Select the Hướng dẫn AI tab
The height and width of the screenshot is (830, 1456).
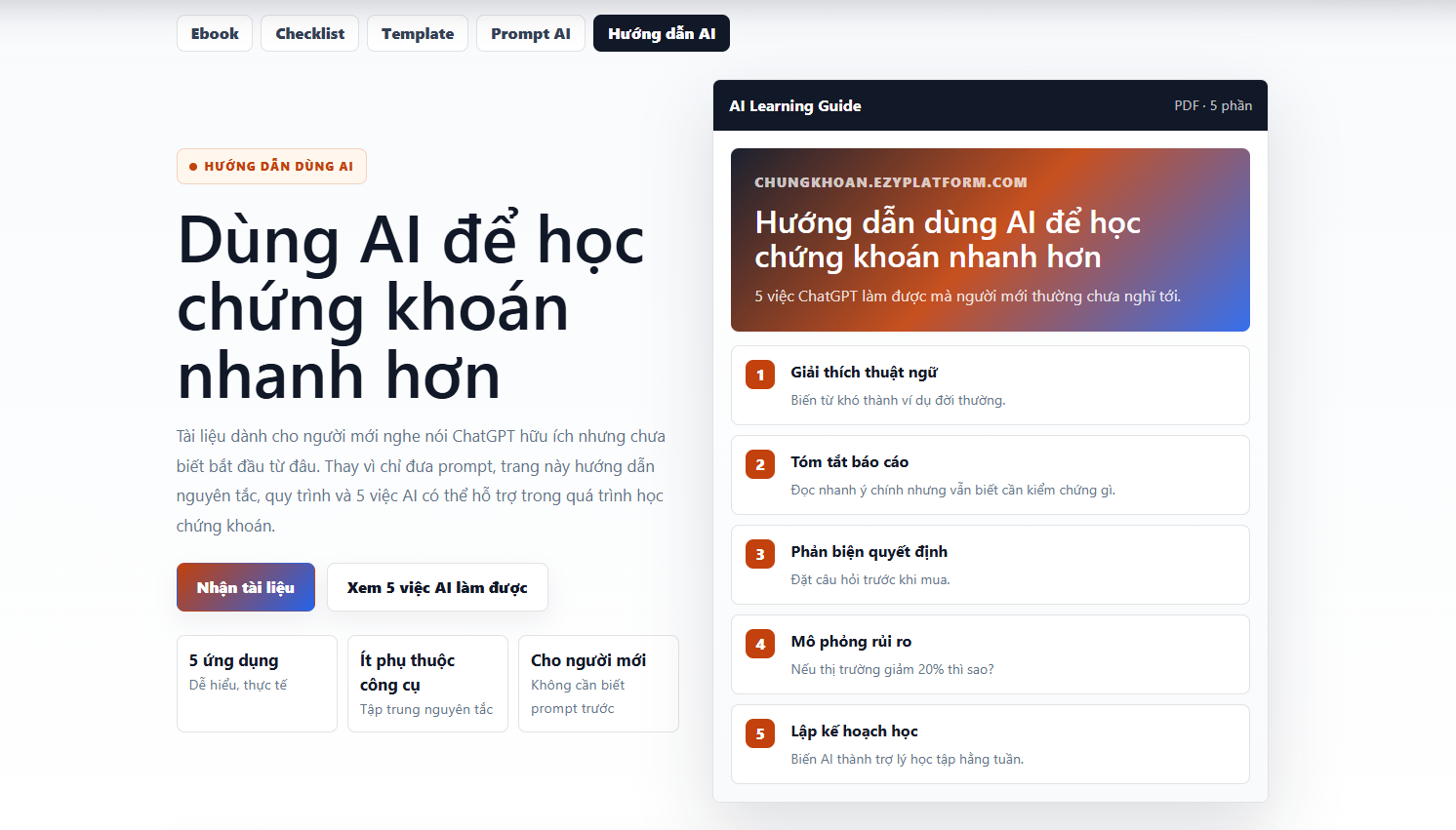pyautogui.click(x=662, y=33)
